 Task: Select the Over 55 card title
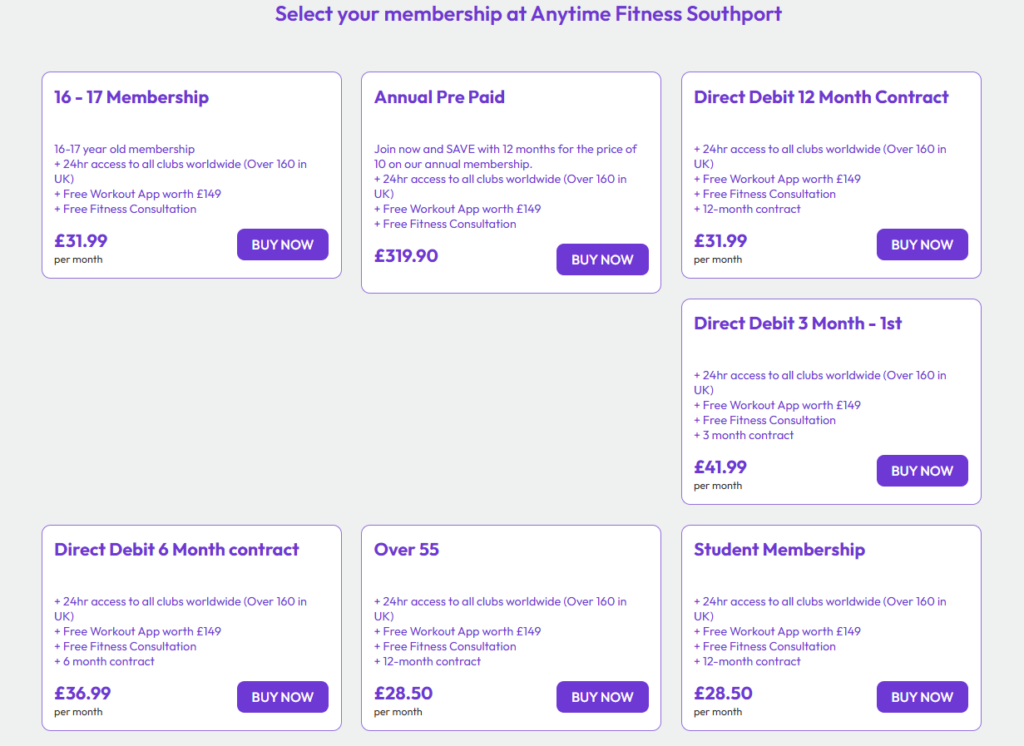click(x=406, y=549)
